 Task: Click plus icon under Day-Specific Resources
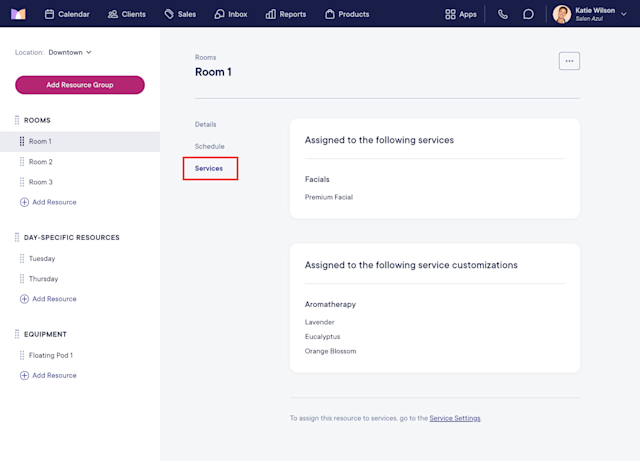click(x=24, y=299)
